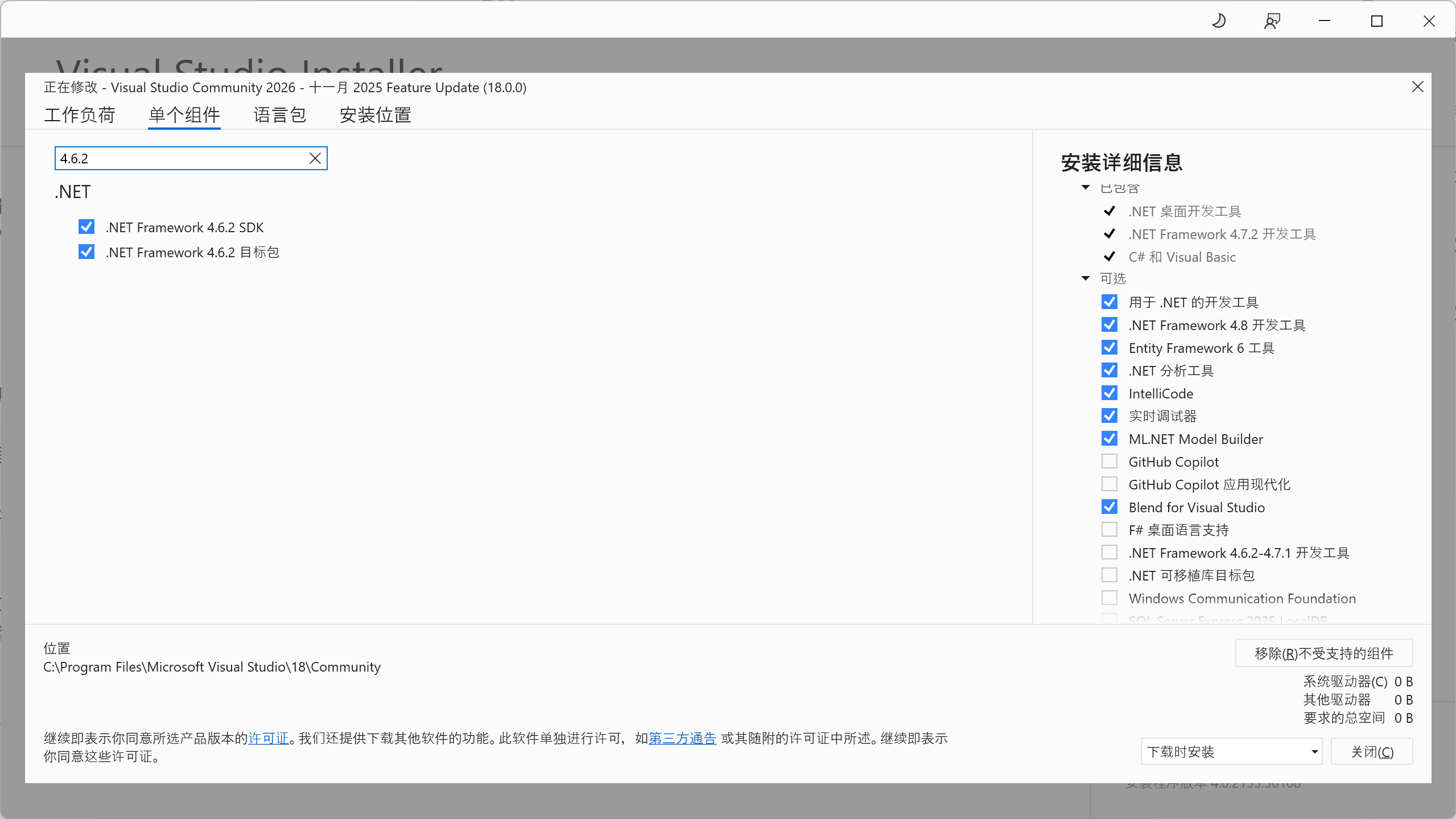This screenshot has width=1456, height=819.
Task: Switch to the 语言包 tab
Action: (x=280, y=115)
